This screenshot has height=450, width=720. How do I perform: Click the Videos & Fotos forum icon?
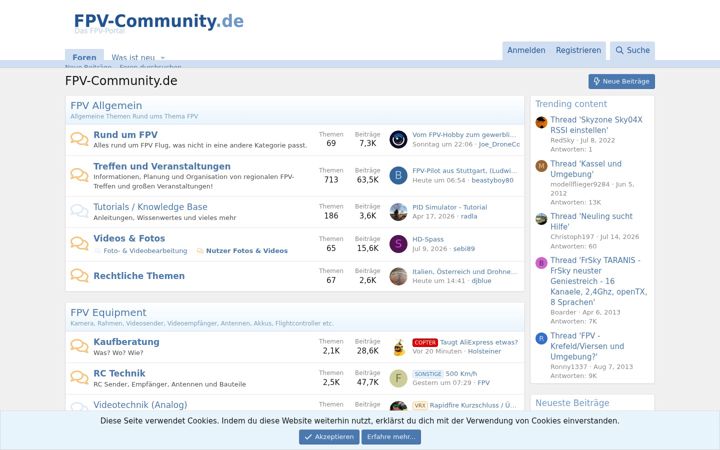pyautogui.click(x=79, y=243)
